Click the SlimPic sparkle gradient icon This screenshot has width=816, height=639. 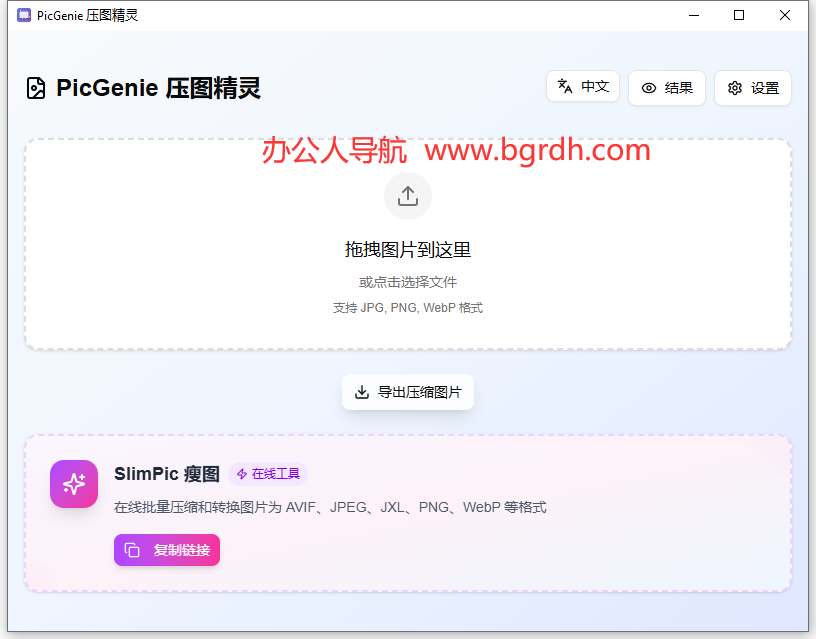click(74, 484)
